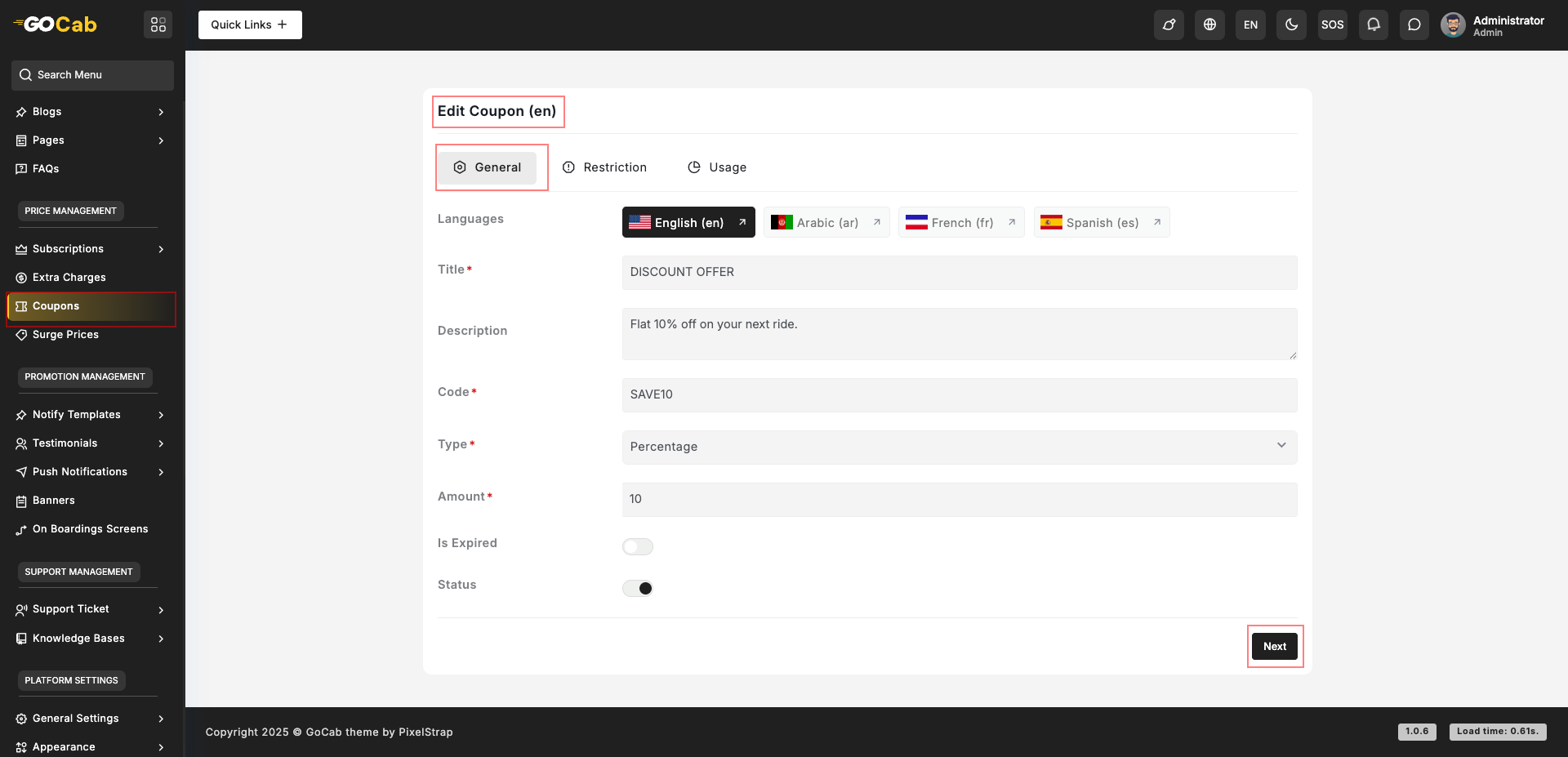Click the Next button
This screenshot has height=757, width=1568.
(1274, 646)
